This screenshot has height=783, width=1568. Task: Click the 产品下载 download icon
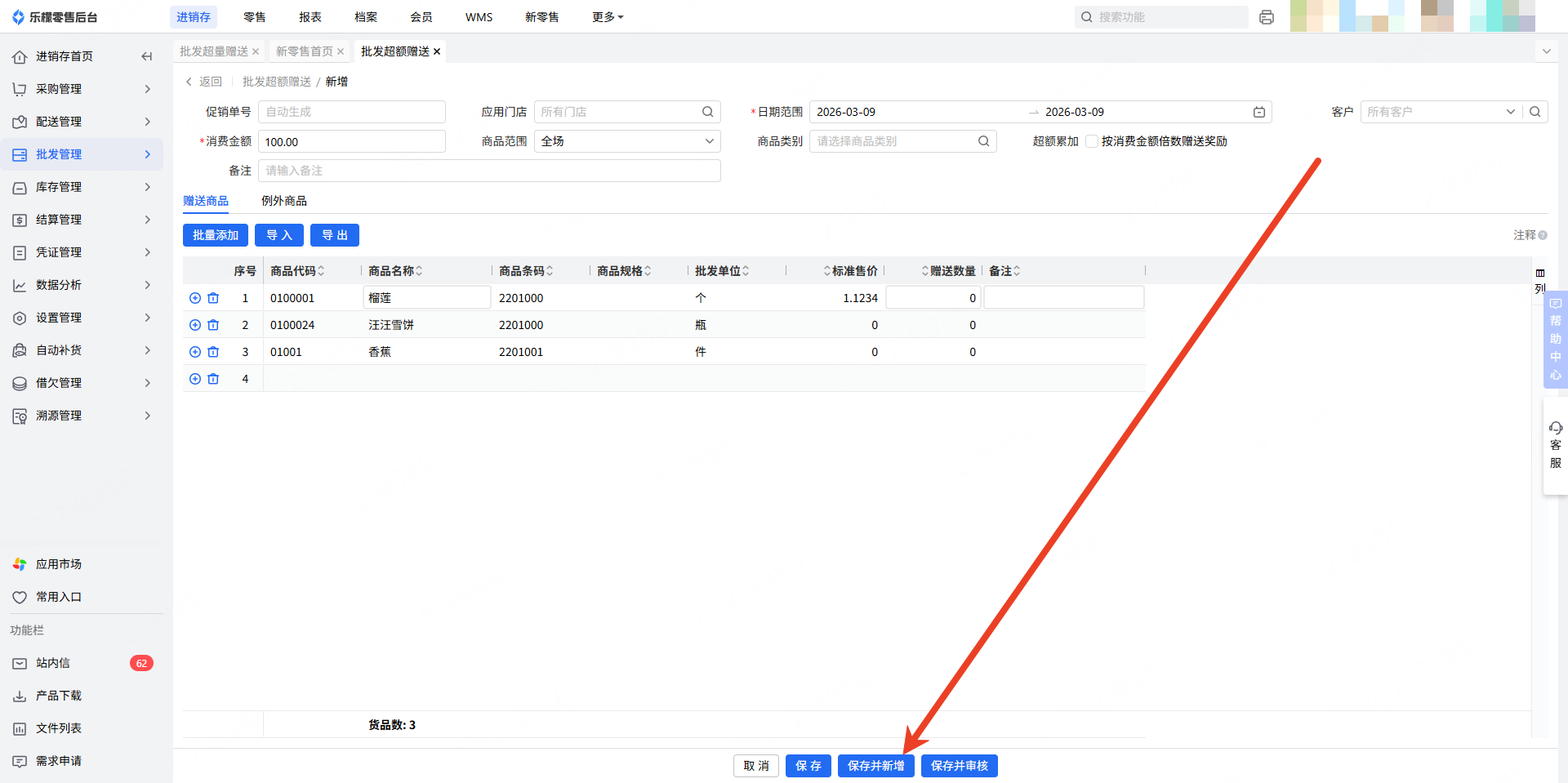coord(20,696)
